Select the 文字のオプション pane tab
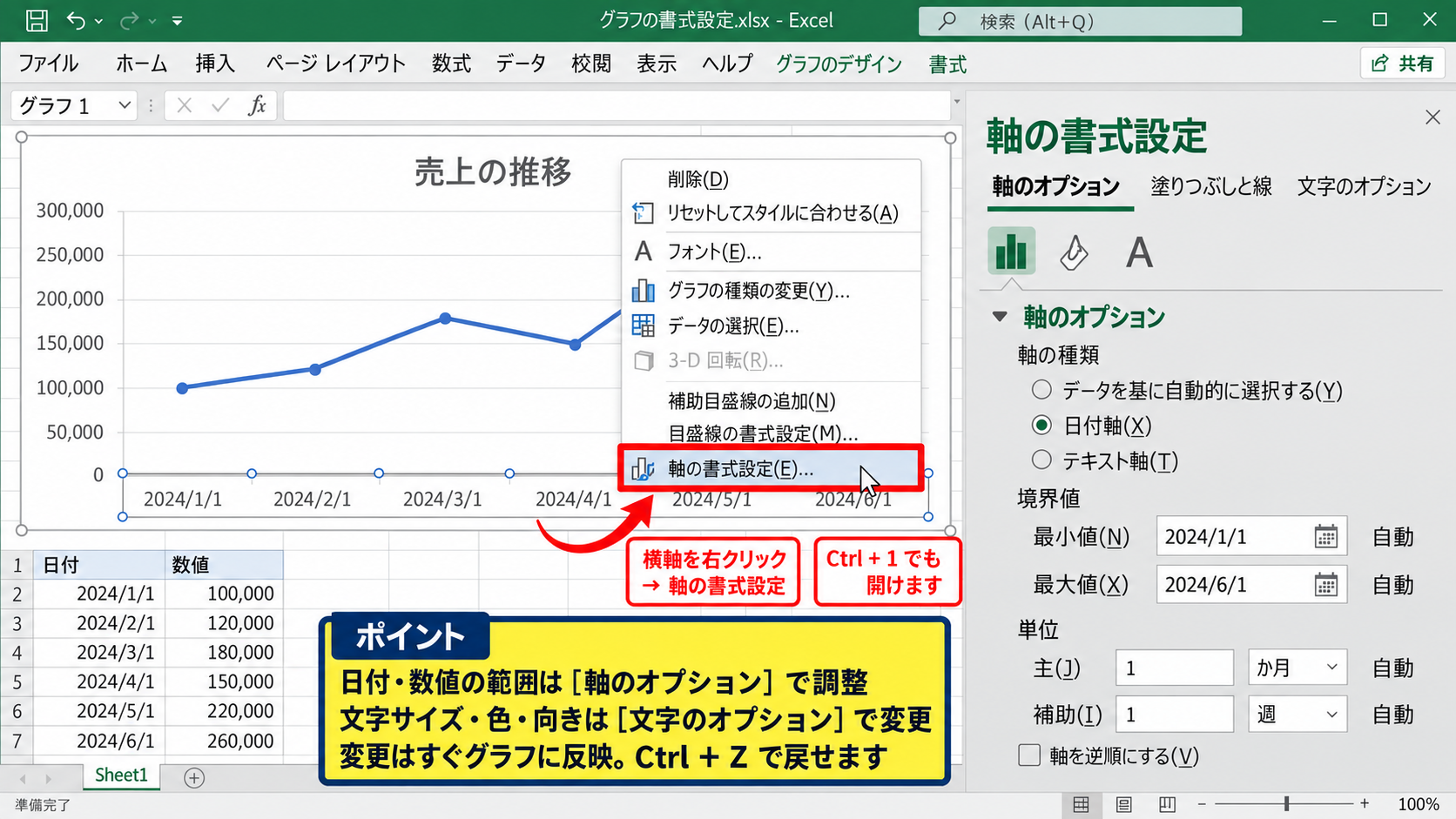 [x=1364, y=186]
